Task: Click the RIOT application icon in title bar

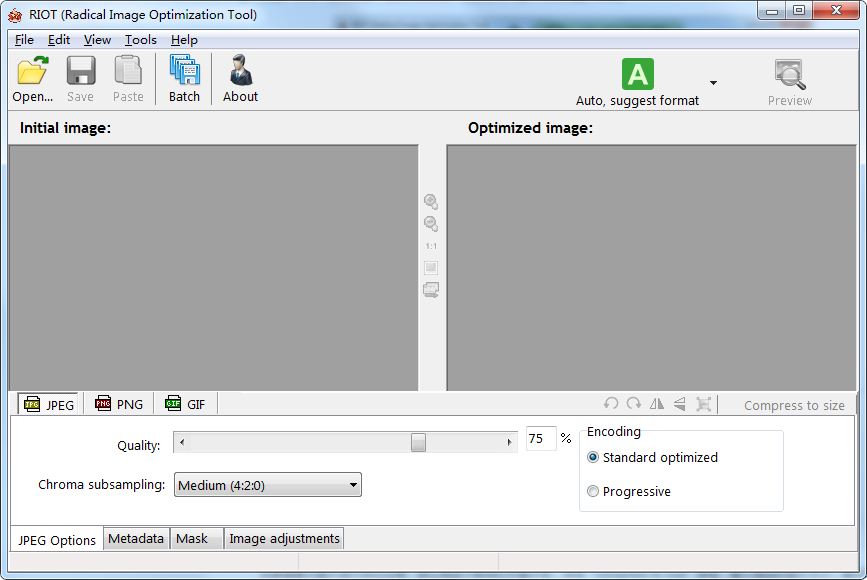Action: click(x=15, y=15)
